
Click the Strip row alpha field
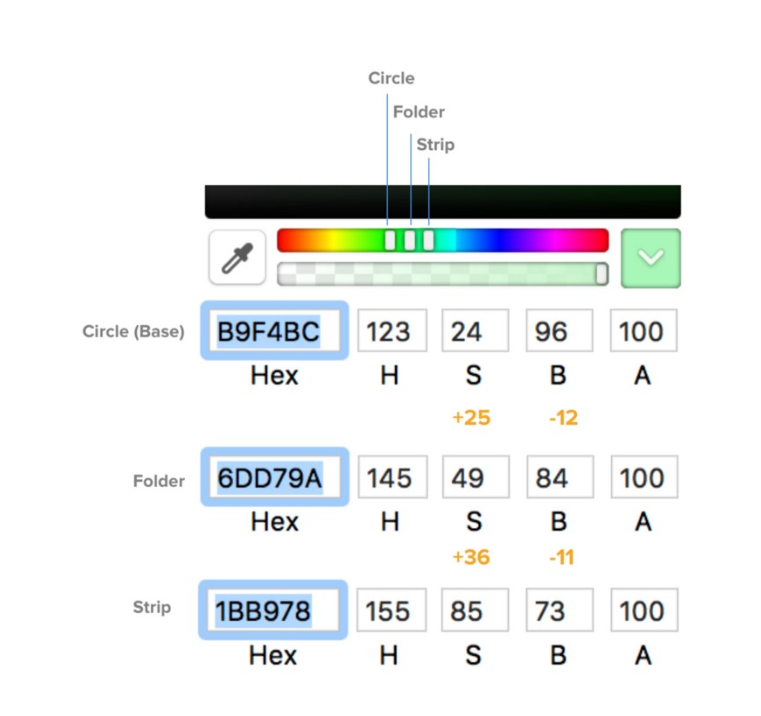pos(645,610)
